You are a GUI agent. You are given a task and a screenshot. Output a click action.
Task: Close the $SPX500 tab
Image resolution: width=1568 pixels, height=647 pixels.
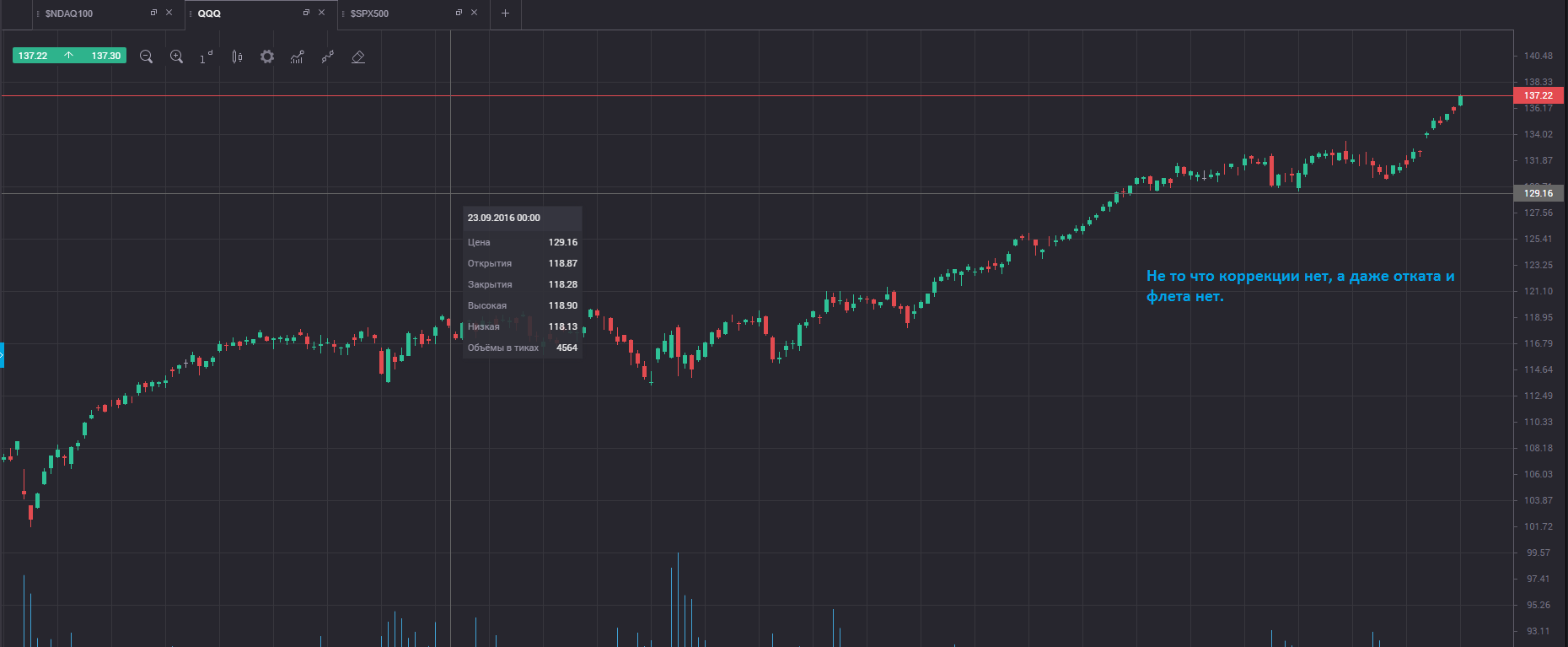(x=474, y=13)
